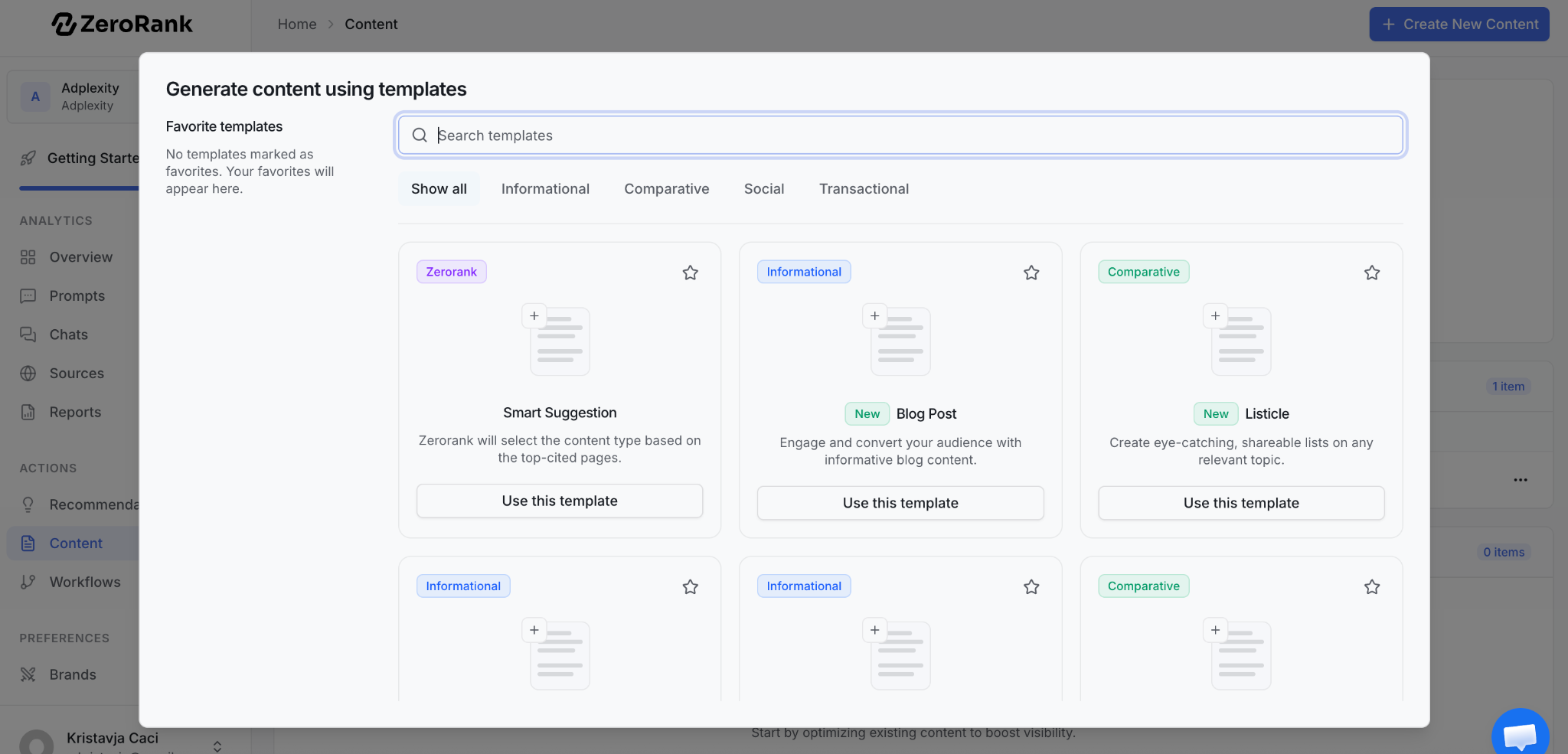Use the Listicle template
The width and height of the screenshot is (1568, 754).
click(1241, 503)
